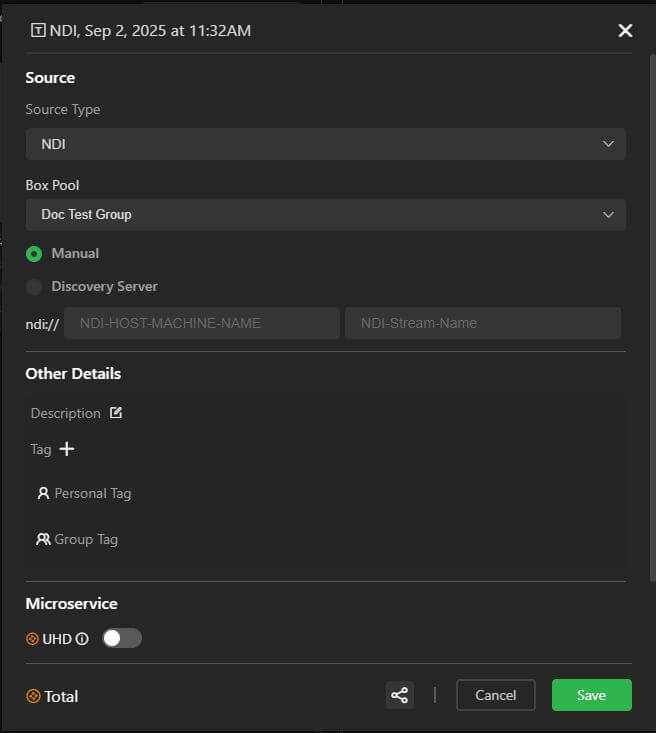The image size is (656, 733).
Task: Enable the UHD microservice toggle
Action: click(x=122, y=638)
